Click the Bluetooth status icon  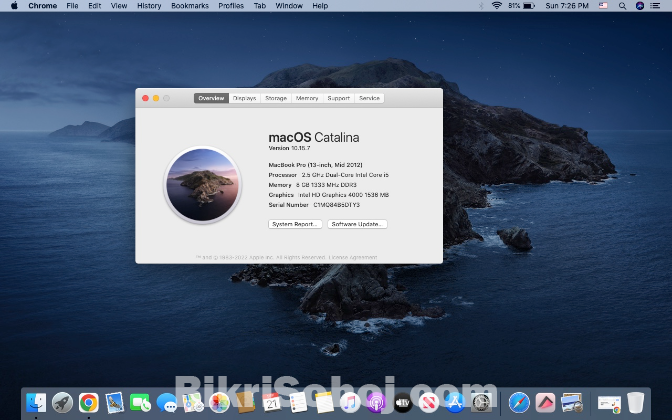click(x=481, y=6)
